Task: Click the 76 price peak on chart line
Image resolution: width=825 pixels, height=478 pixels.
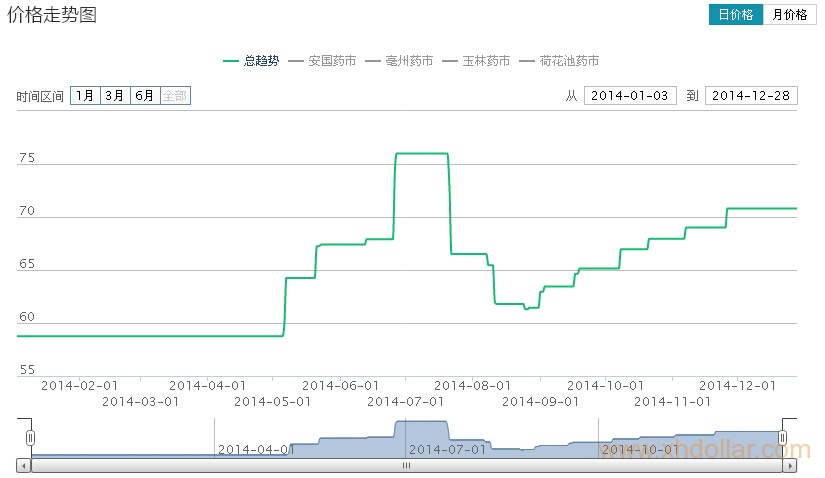Action: tap(421, 154)
